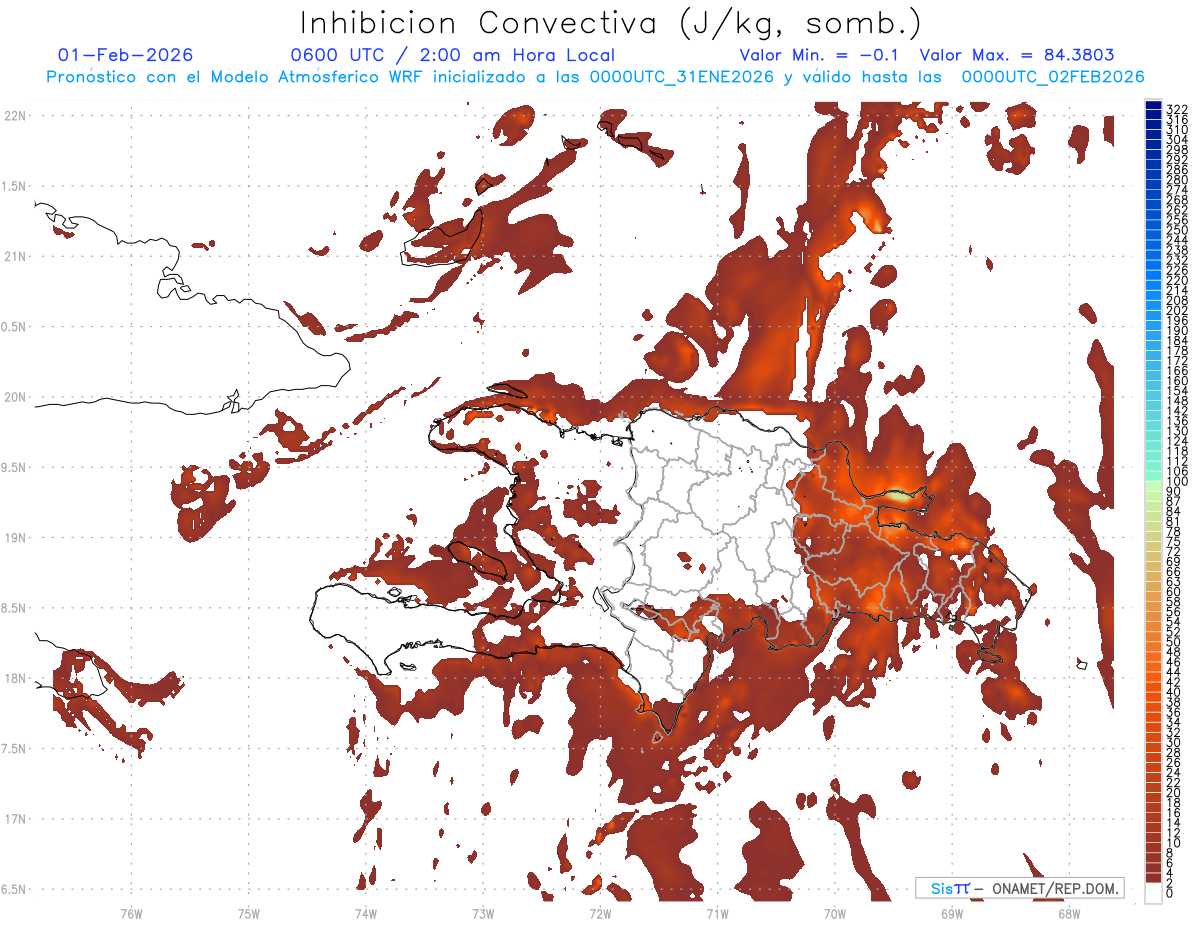Viewport: 1200px width, 927px height.
Task: Click the "68W" longitude label
Action: click(x=1069, y=913)
